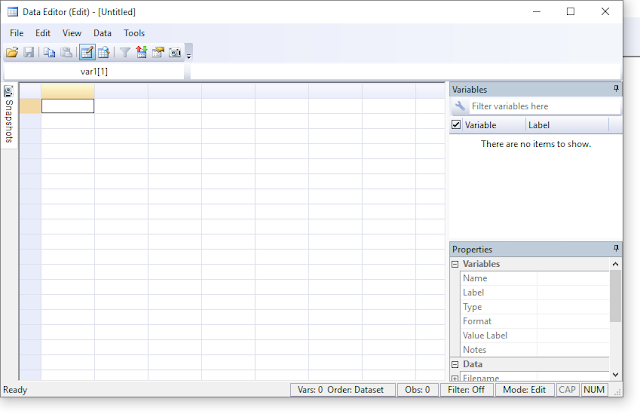Click Properties scrollbar down arrow
The image size is (640, 420).
pyautogui.click(x=616, y=374)
